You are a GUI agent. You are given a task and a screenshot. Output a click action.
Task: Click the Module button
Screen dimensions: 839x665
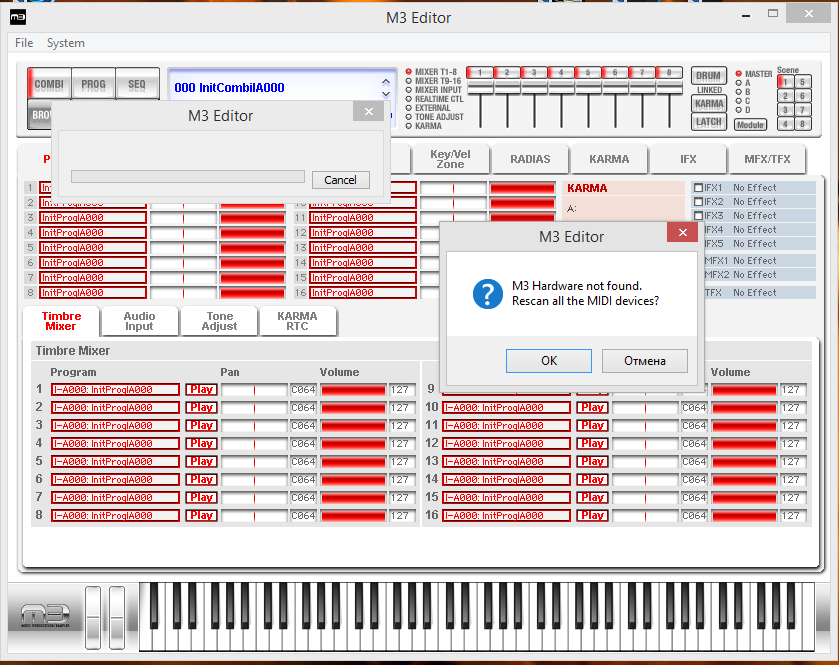(x=750, y=125)
